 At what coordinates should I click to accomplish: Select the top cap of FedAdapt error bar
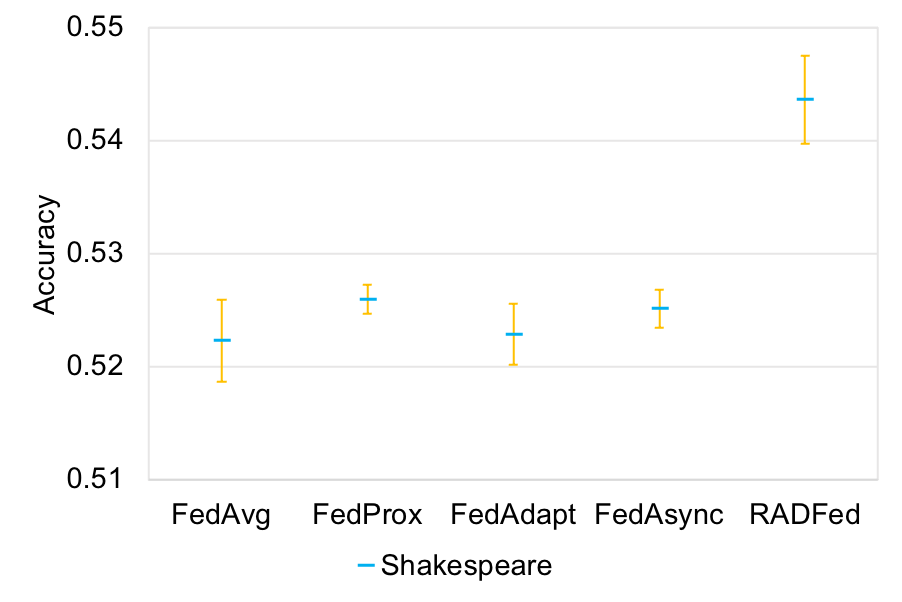[513, 304]
